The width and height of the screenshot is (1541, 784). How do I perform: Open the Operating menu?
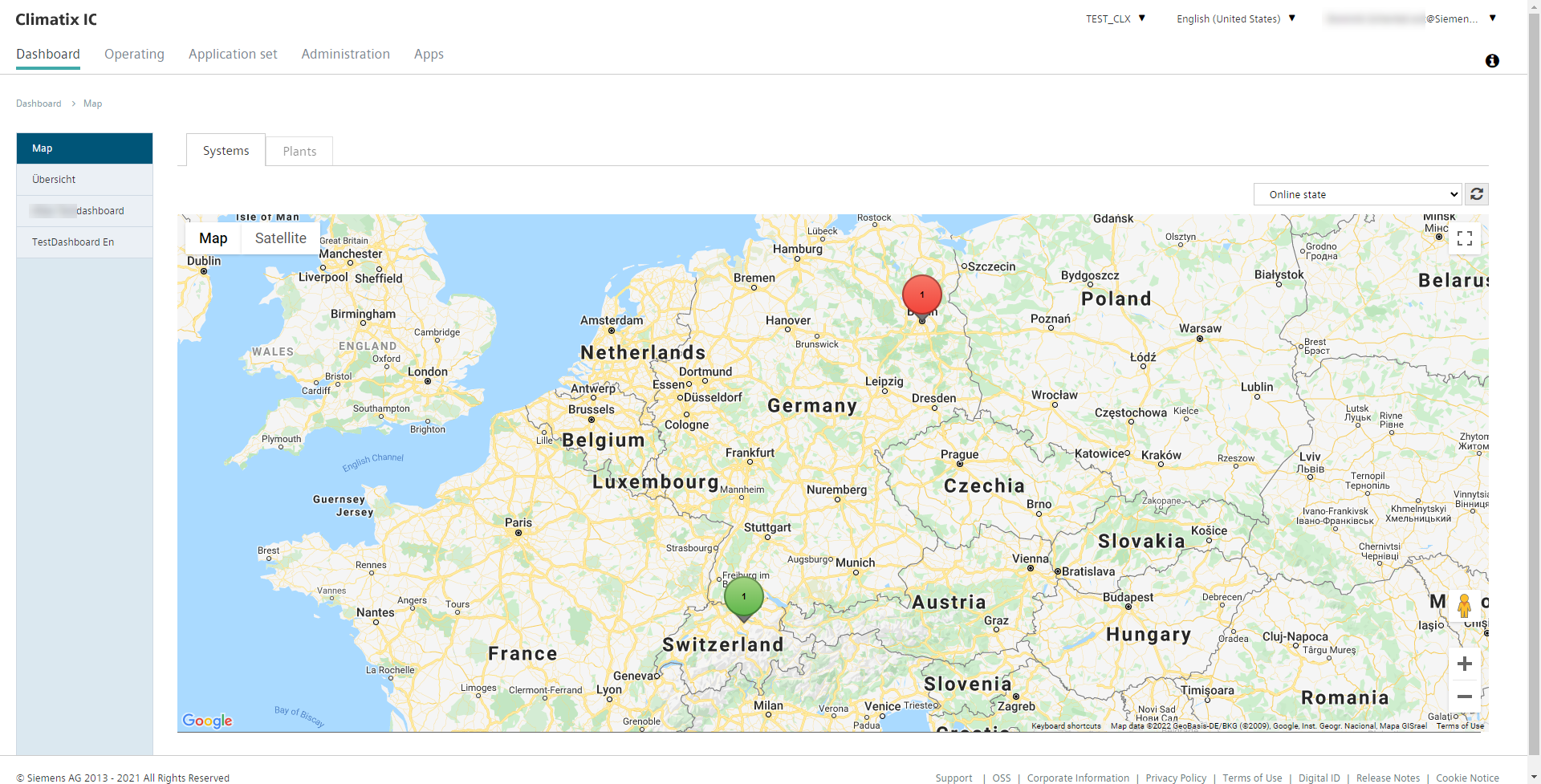click(134, 54)
